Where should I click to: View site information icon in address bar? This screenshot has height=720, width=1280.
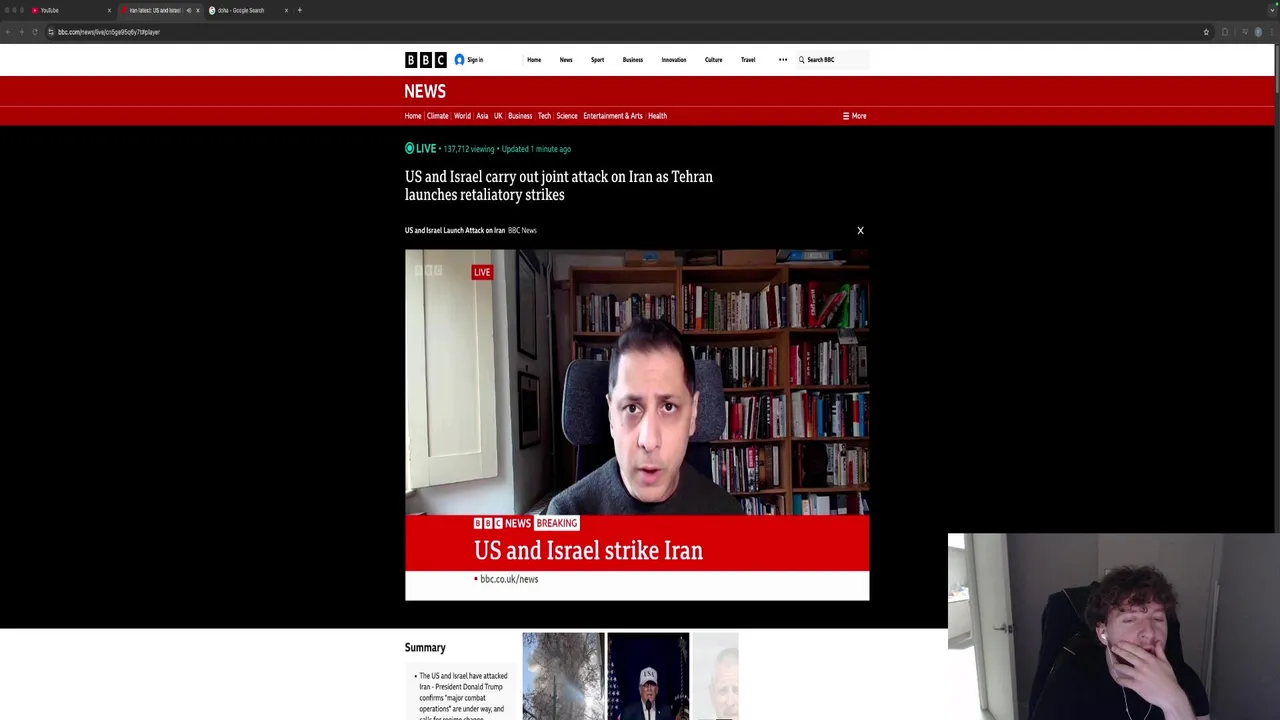[x=50, y=32]
